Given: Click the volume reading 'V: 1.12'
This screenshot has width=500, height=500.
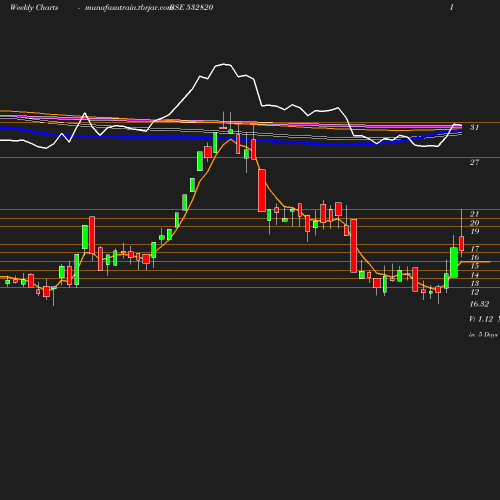Looking at the screenshot, I should click(x=481, y=319).
